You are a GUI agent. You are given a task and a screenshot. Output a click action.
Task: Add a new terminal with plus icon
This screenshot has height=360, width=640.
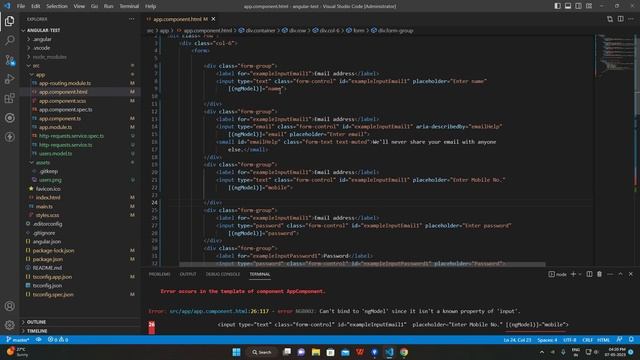click(x=573, y=274)
